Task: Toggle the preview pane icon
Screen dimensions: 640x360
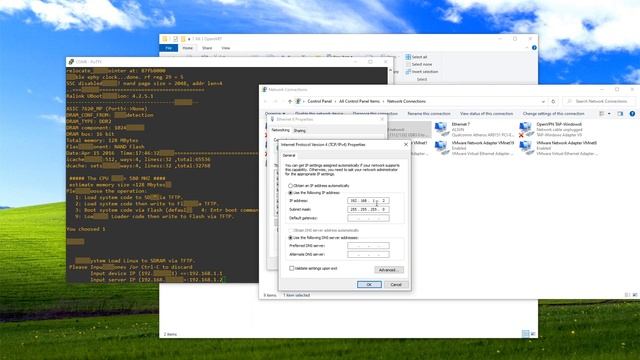Action: [x=620, y=113]
